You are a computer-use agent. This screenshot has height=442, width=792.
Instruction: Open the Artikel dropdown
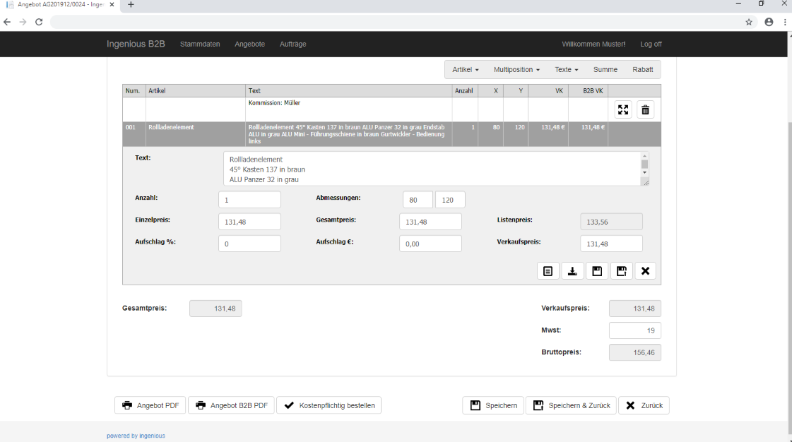point(465,70)
